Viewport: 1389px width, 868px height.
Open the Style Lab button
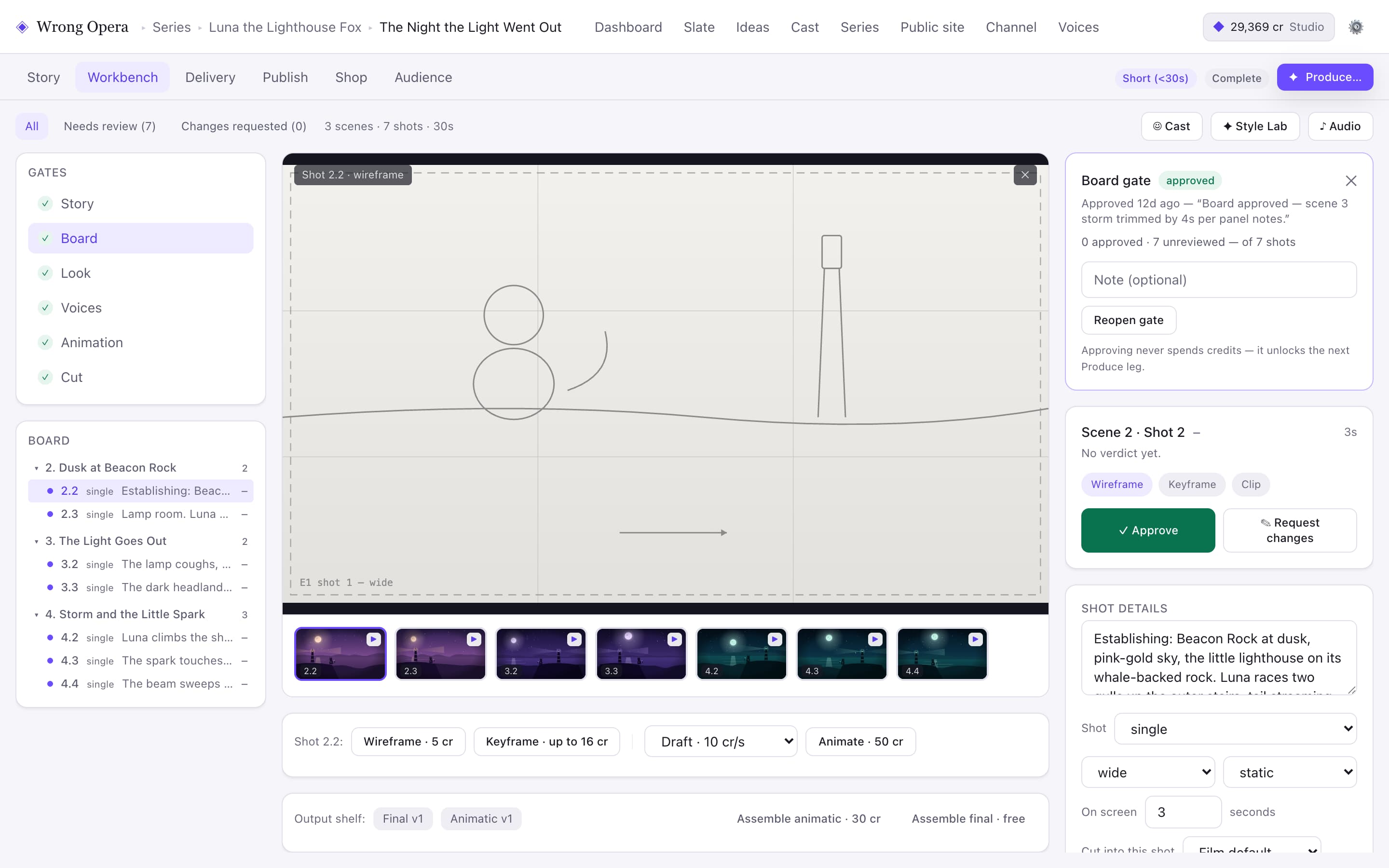click(1255, 126)
